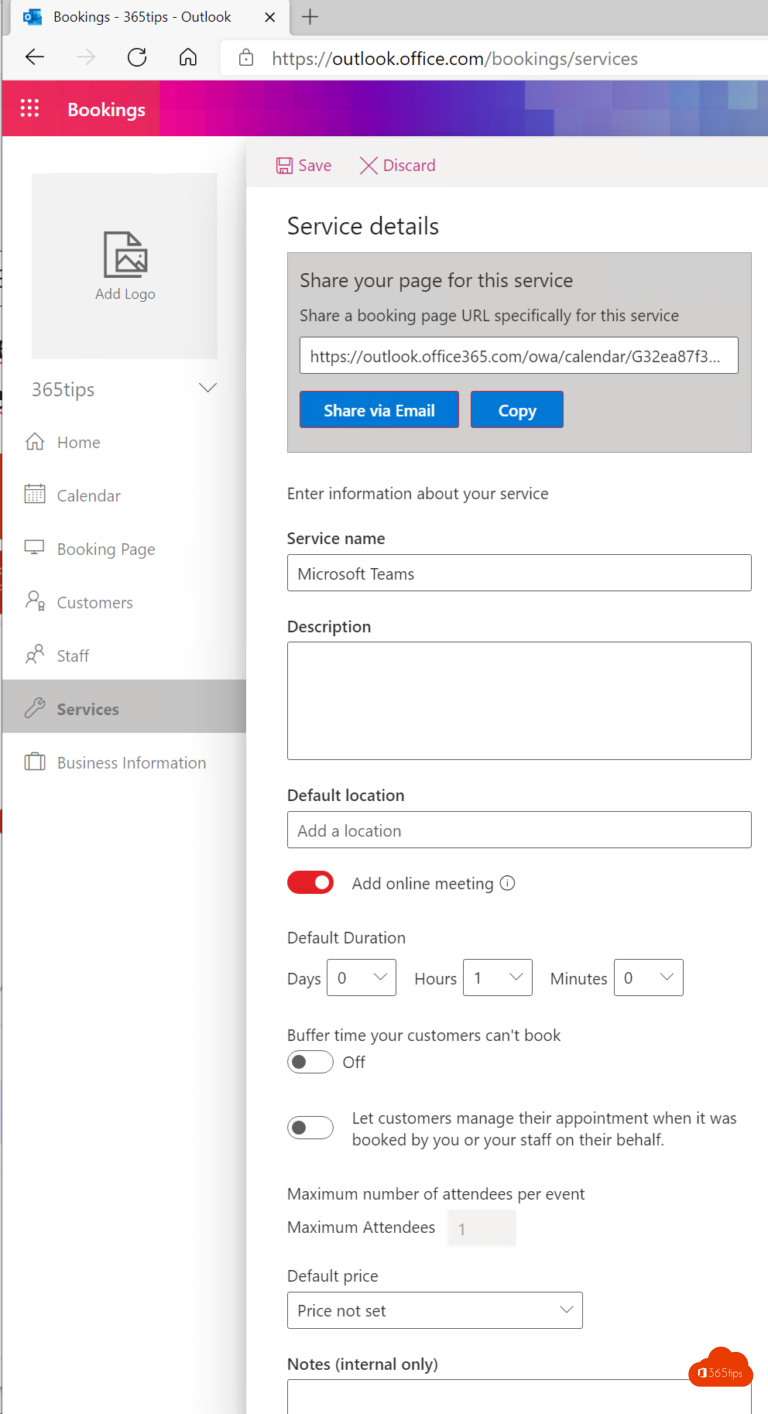This screenshot has height=1414, width=768.
Task: Turn off the Add online meeting toggle
Action: pyautogui.click(x=310, y=882)
